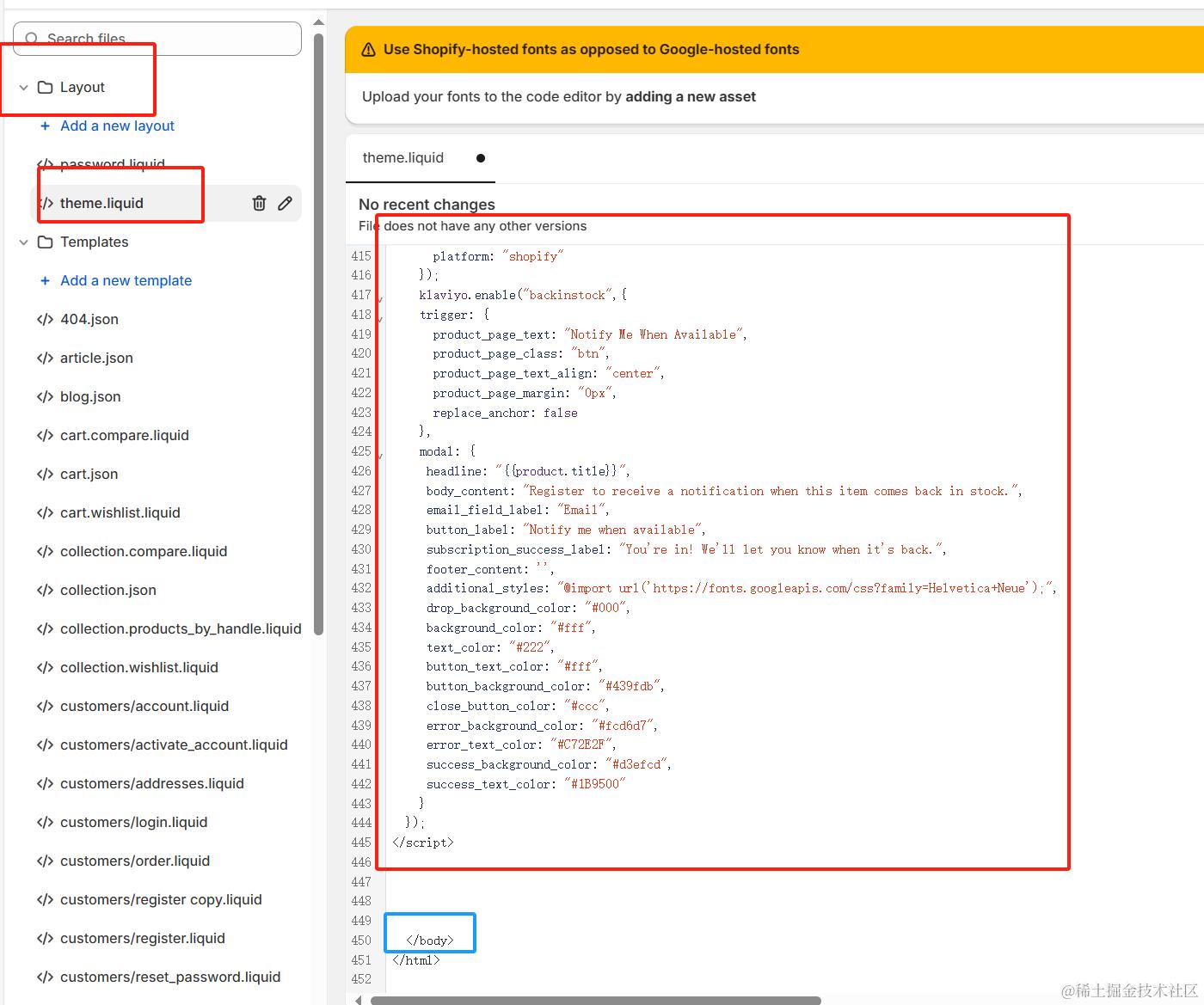Image resolution: width=1204 pixels, height=1005 pixels.
Task: Delete theme.liquid using the trash icon
Action: tap(259, 203)
